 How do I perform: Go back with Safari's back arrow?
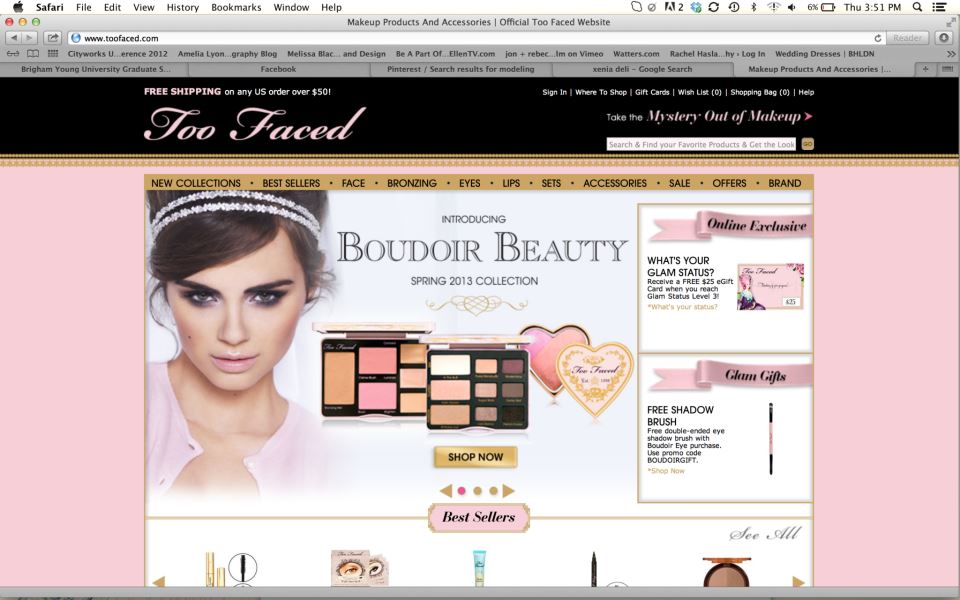(x=14, y=38)
